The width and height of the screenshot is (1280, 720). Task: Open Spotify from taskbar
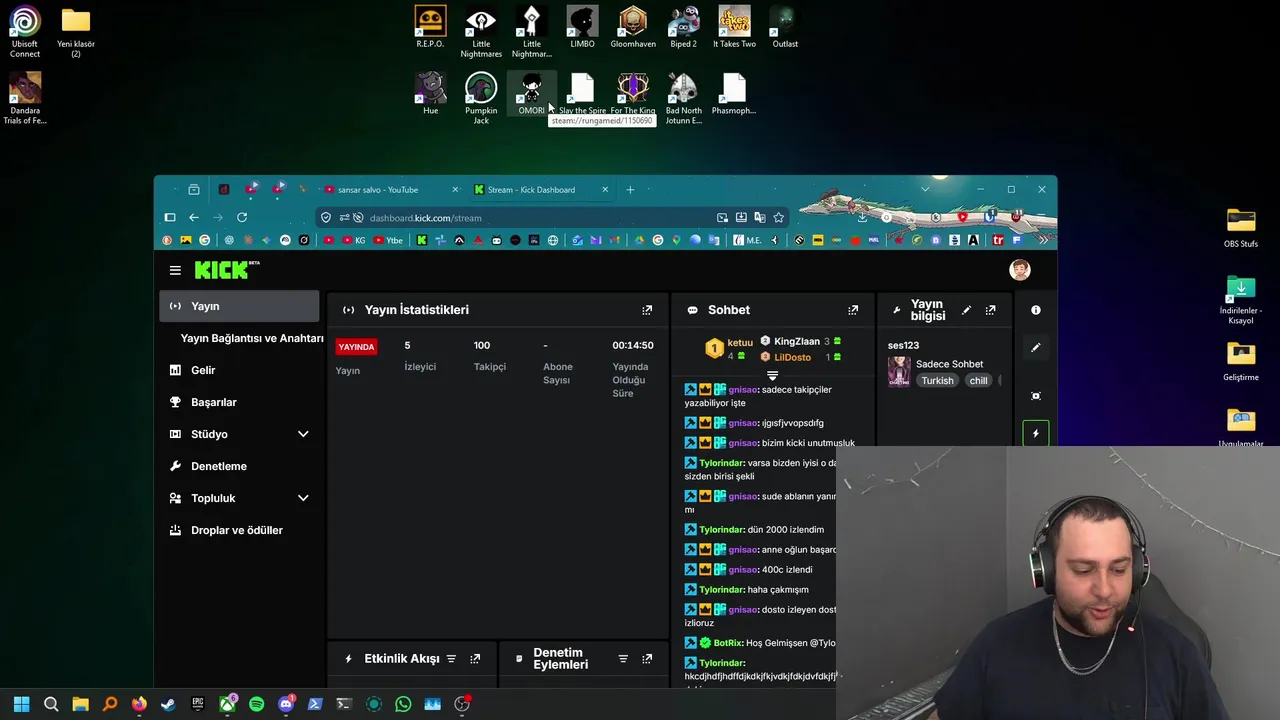tap(256, 704)
